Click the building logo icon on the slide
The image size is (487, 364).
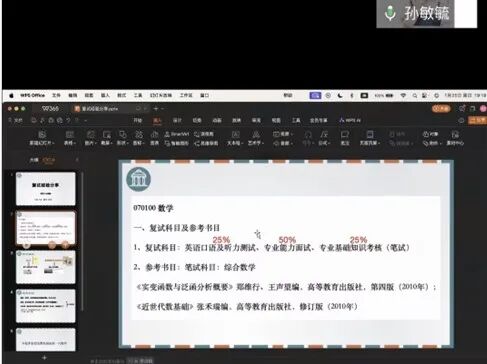(138, 180)
